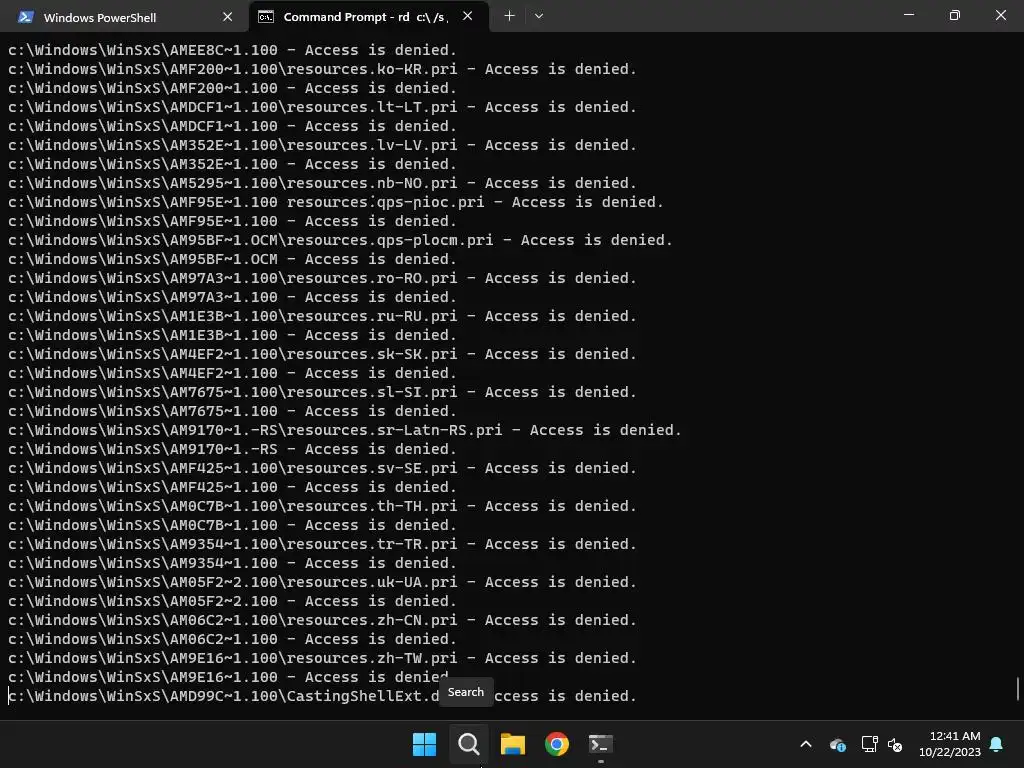Click the resources.lt-LT.pri output line

[322, 107]
